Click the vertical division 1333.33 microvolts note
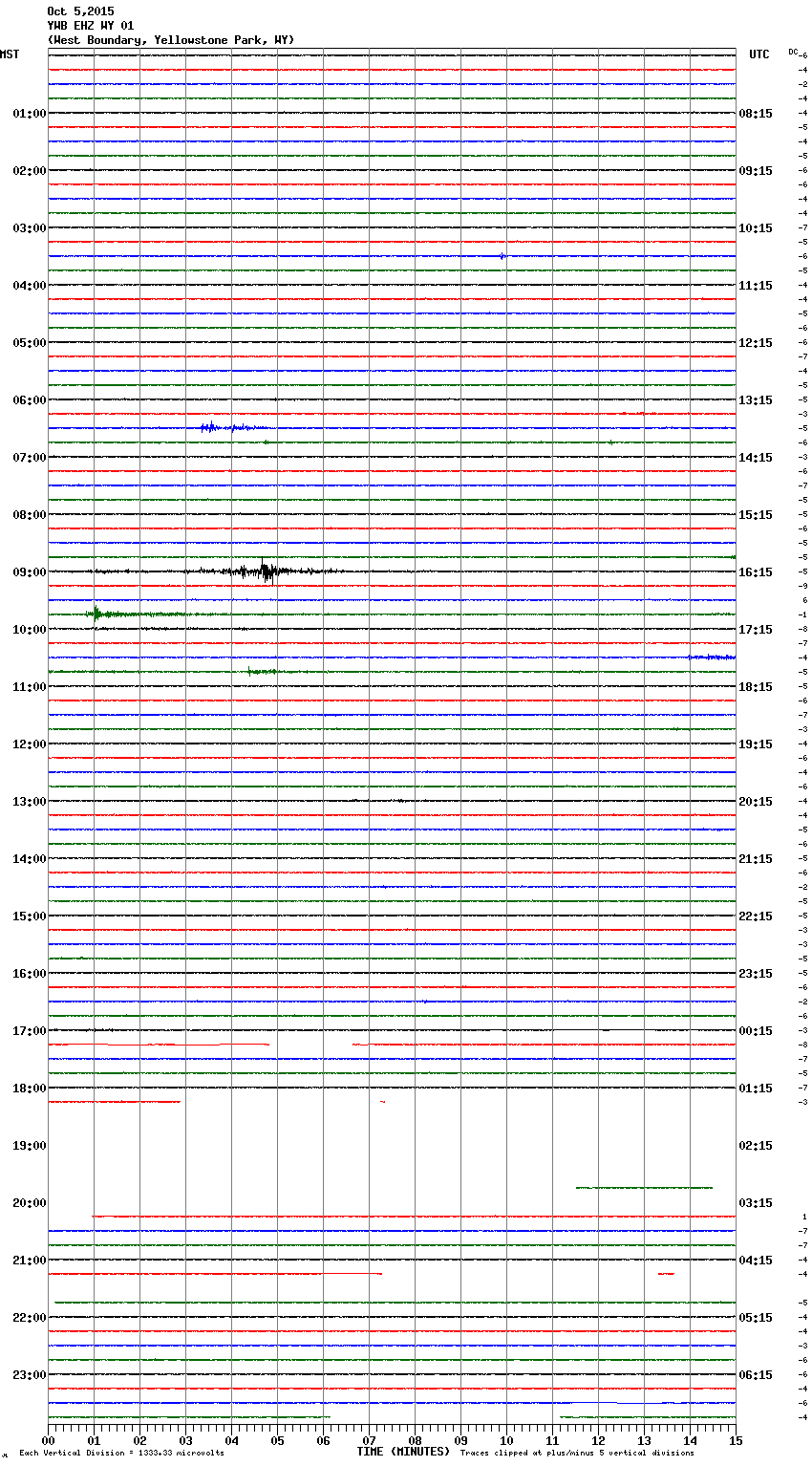 coord(122,1454)
